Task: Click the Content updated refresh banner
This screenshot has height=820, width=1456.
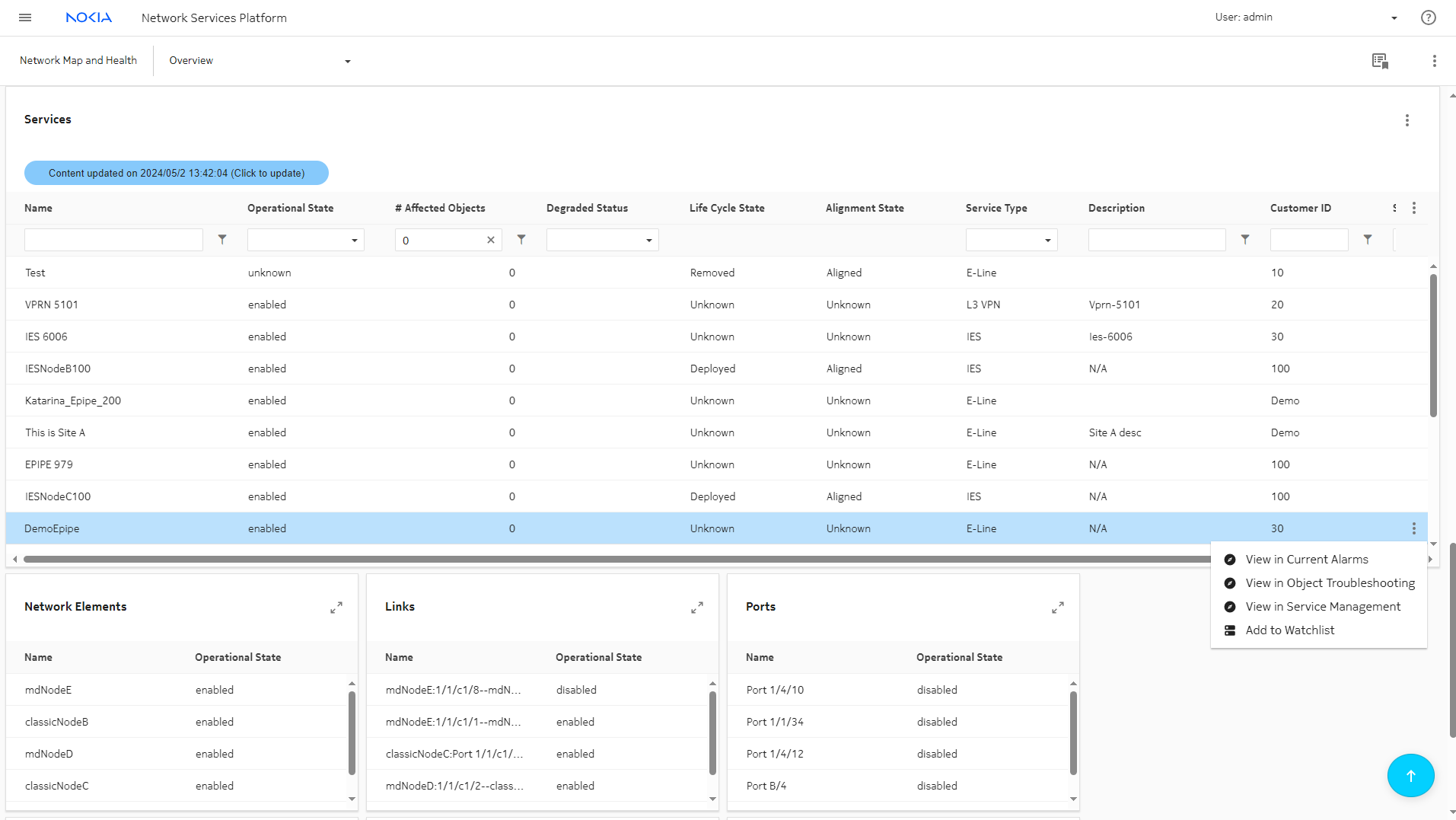Action: click(177, 174)
